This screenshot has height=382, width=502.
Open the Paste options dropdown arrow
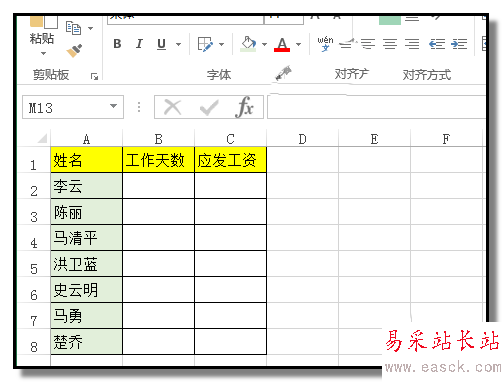43,53
